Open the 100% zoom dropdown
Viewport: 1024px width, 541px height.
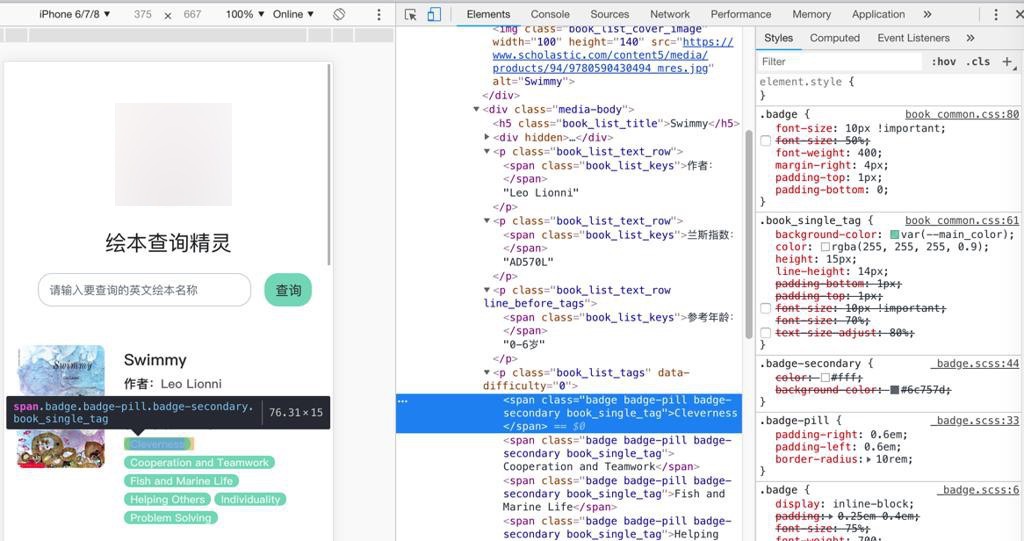(x=245, y=14)
